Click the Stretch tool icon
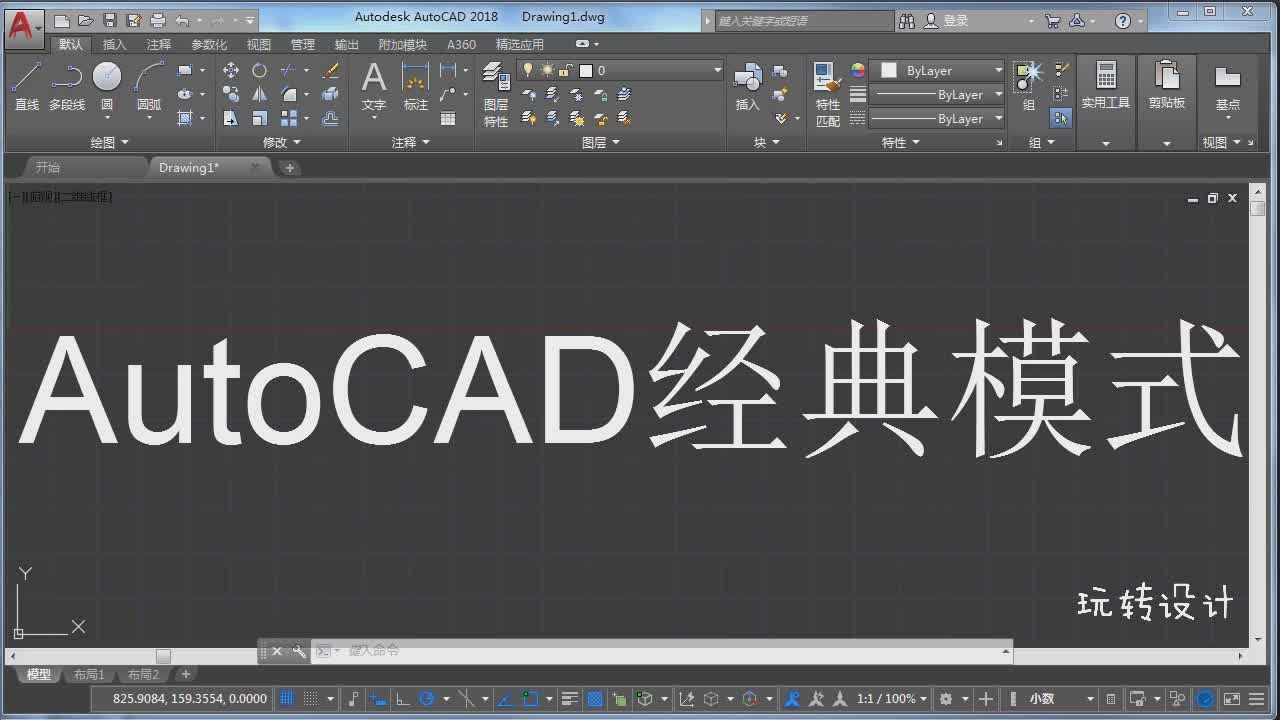 (x=231, y=118)
